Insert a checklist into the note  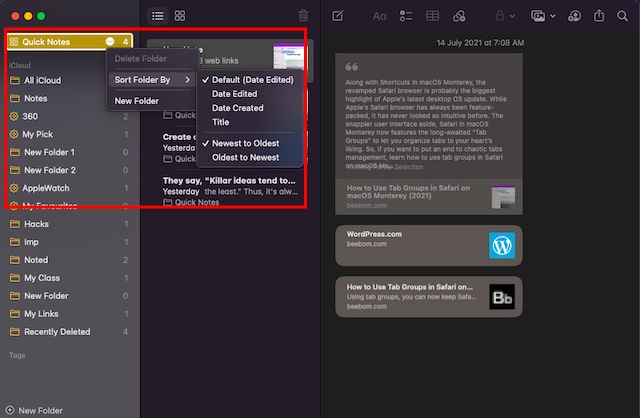pyautogui.click(x=406, y=16)
